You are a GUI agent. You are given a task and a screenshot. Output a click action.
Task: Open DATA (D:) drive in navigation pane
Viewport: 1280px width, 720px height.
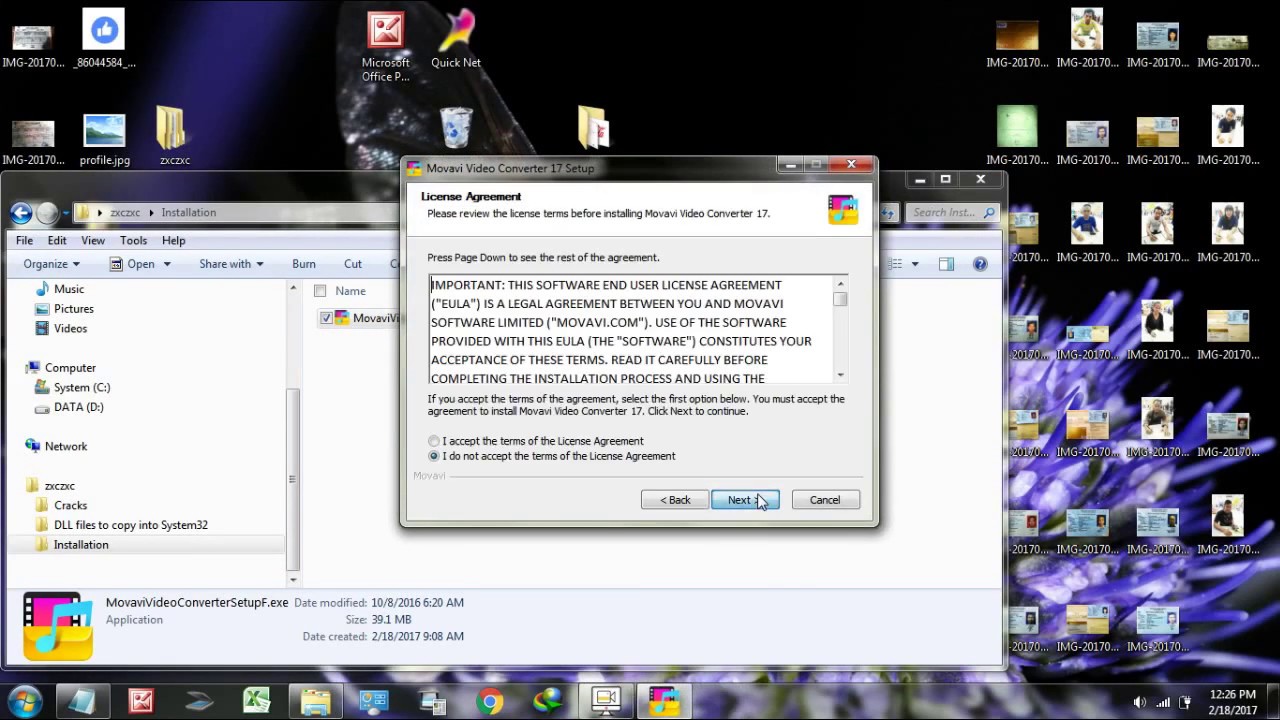click(78, 407)
